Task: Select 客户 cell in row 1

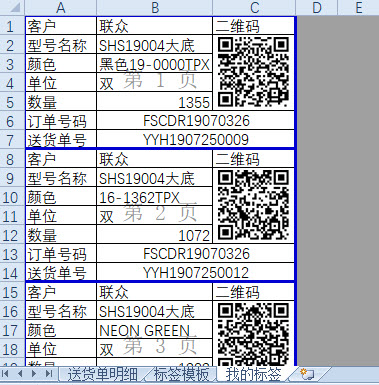Action: point(61,26)
